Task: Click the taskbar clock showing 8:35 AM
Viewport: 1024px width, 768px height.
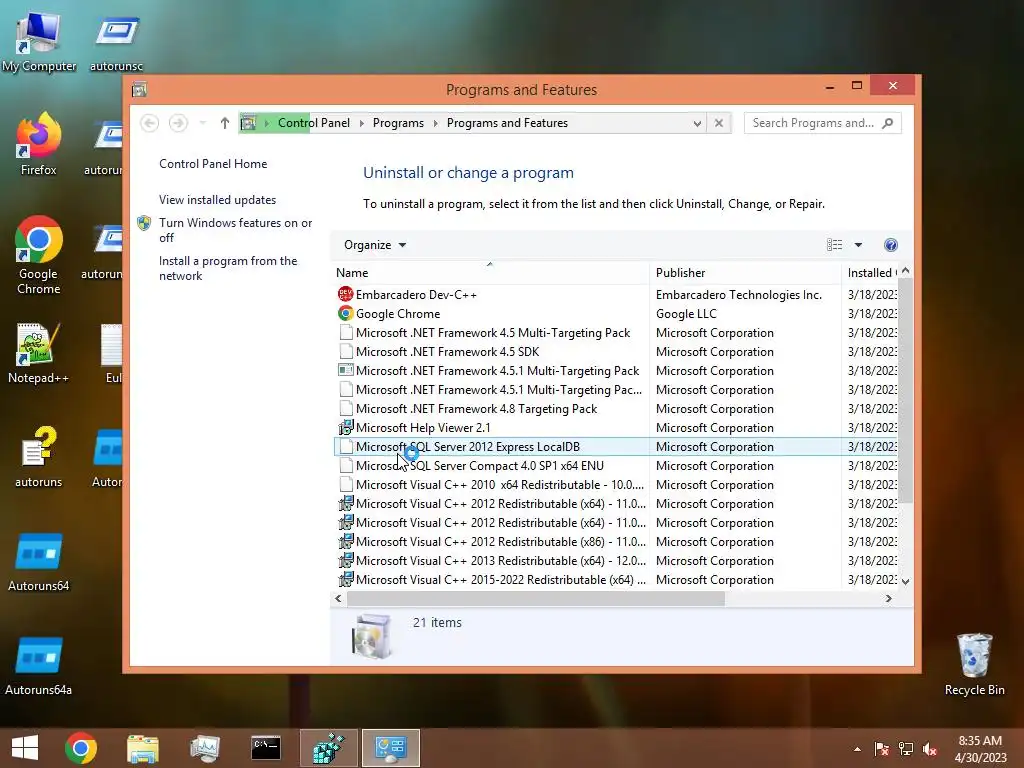Action: pyautogui.click(x=980, y=749)
